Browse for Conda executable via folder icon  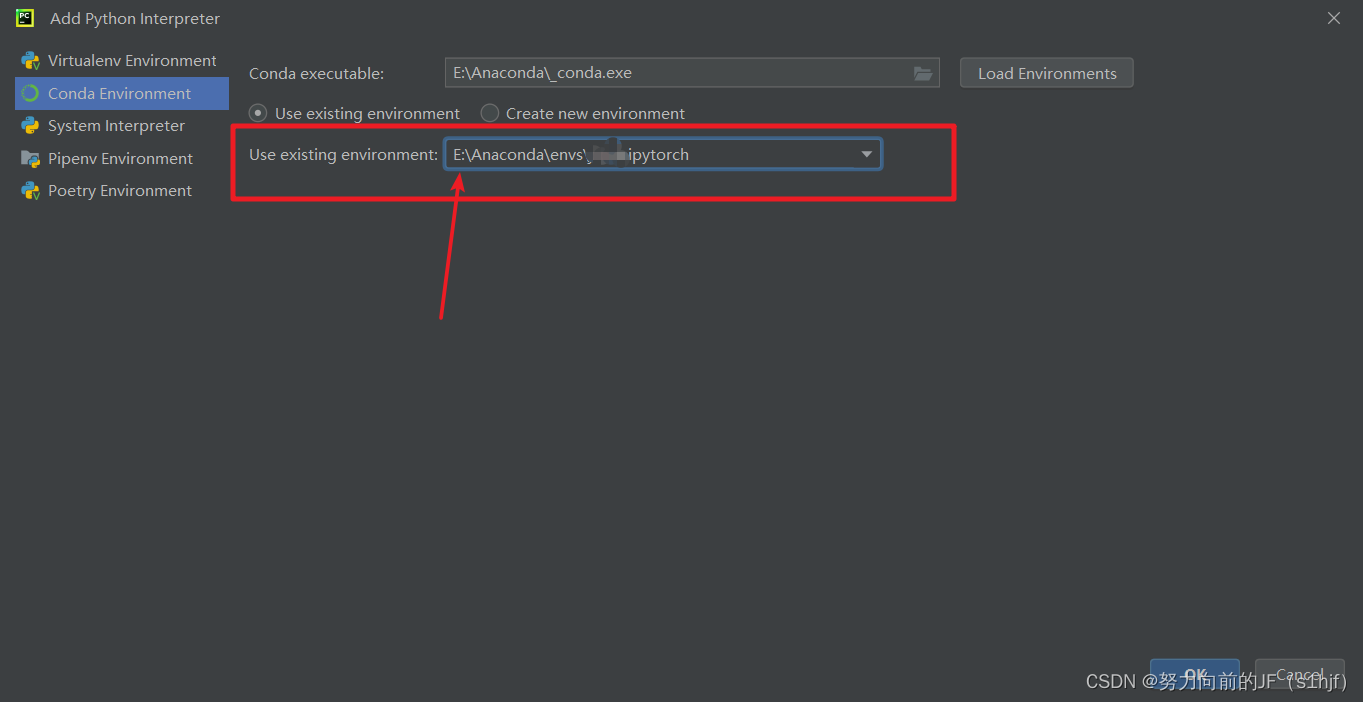[923, 73]
